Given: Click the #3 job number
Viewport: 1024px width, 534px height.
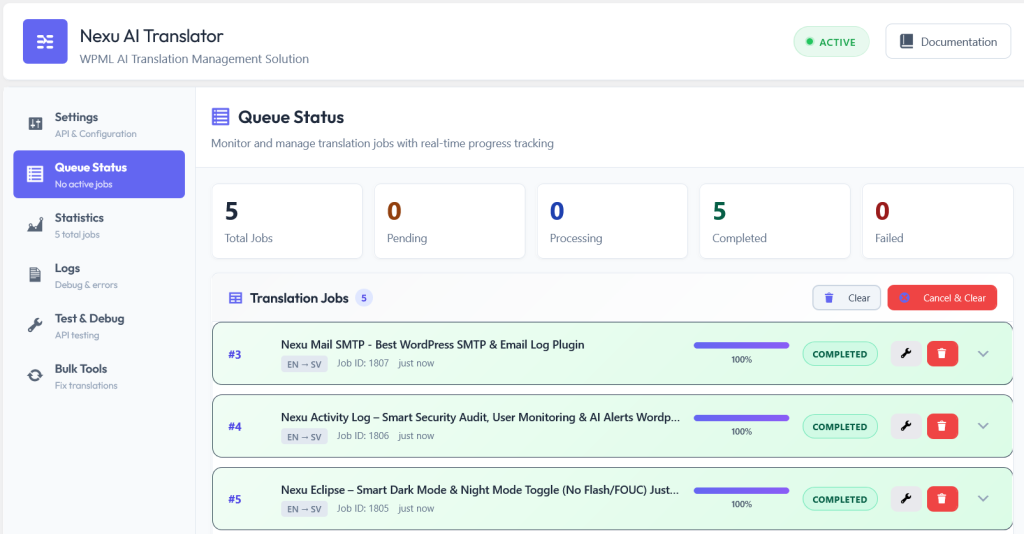Looking at the screenshot, I should pos(234,354).
